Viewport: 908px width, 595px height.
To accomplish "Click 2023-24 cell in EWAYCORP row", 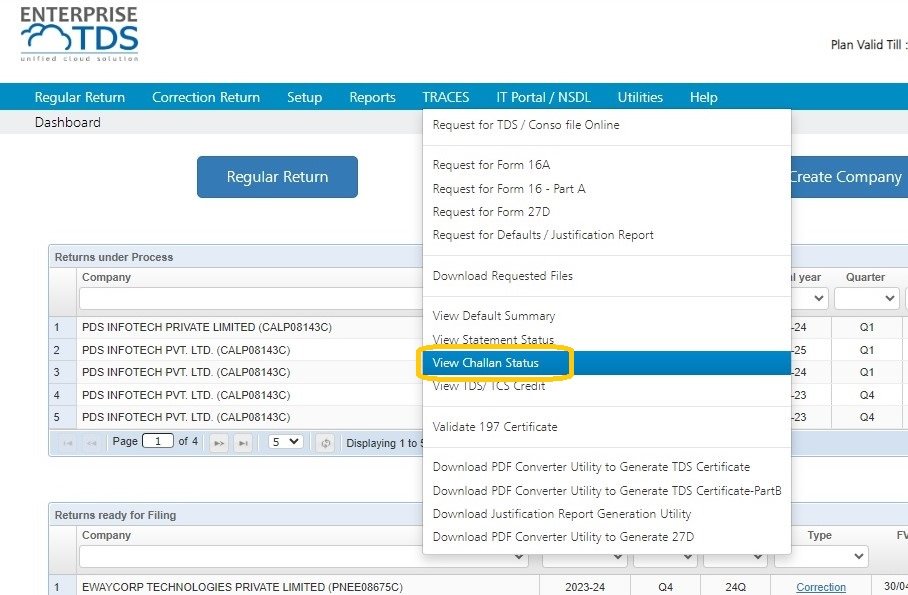I will point(585,587).
